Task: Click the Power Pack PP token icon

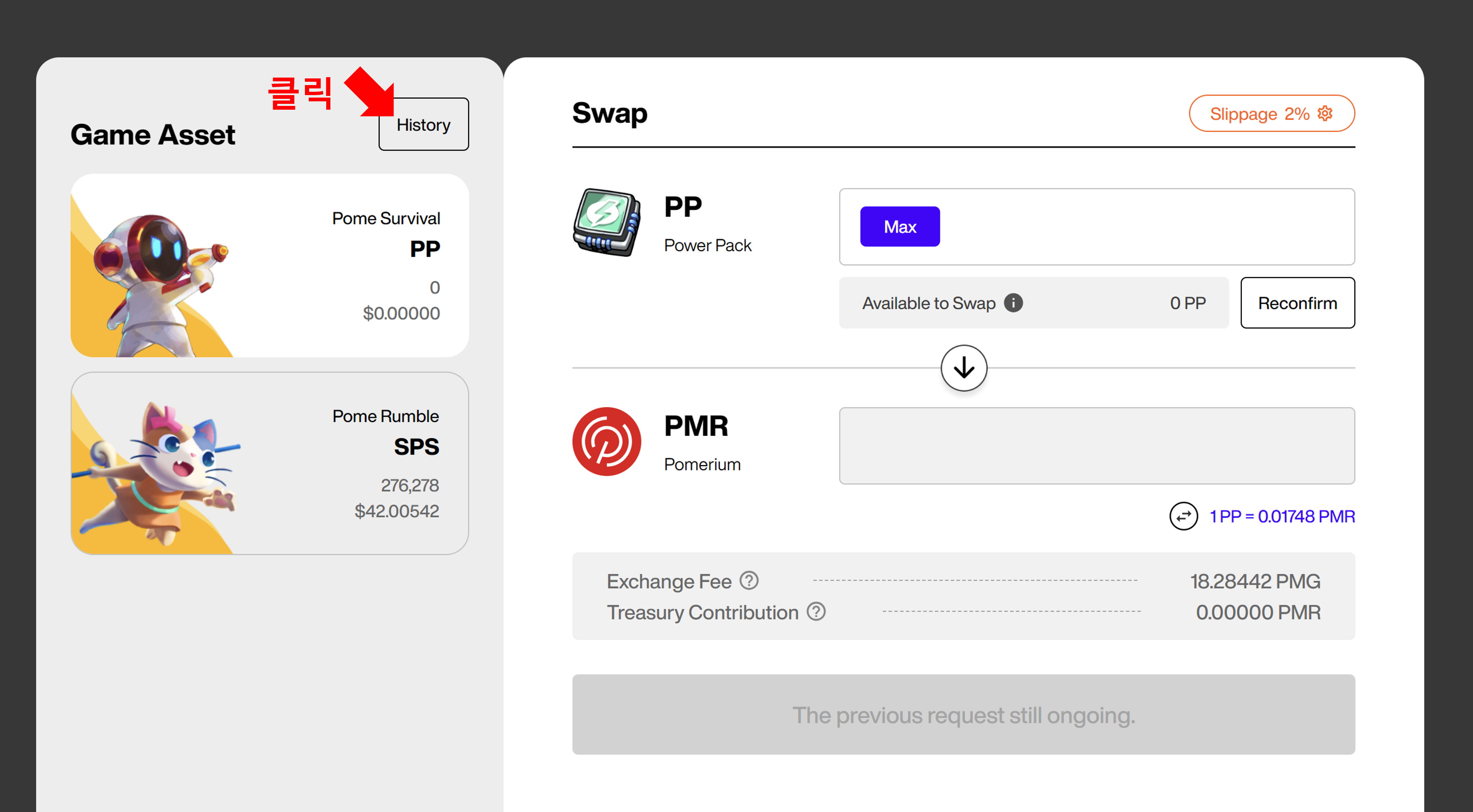Action: (x=606, y=222)
